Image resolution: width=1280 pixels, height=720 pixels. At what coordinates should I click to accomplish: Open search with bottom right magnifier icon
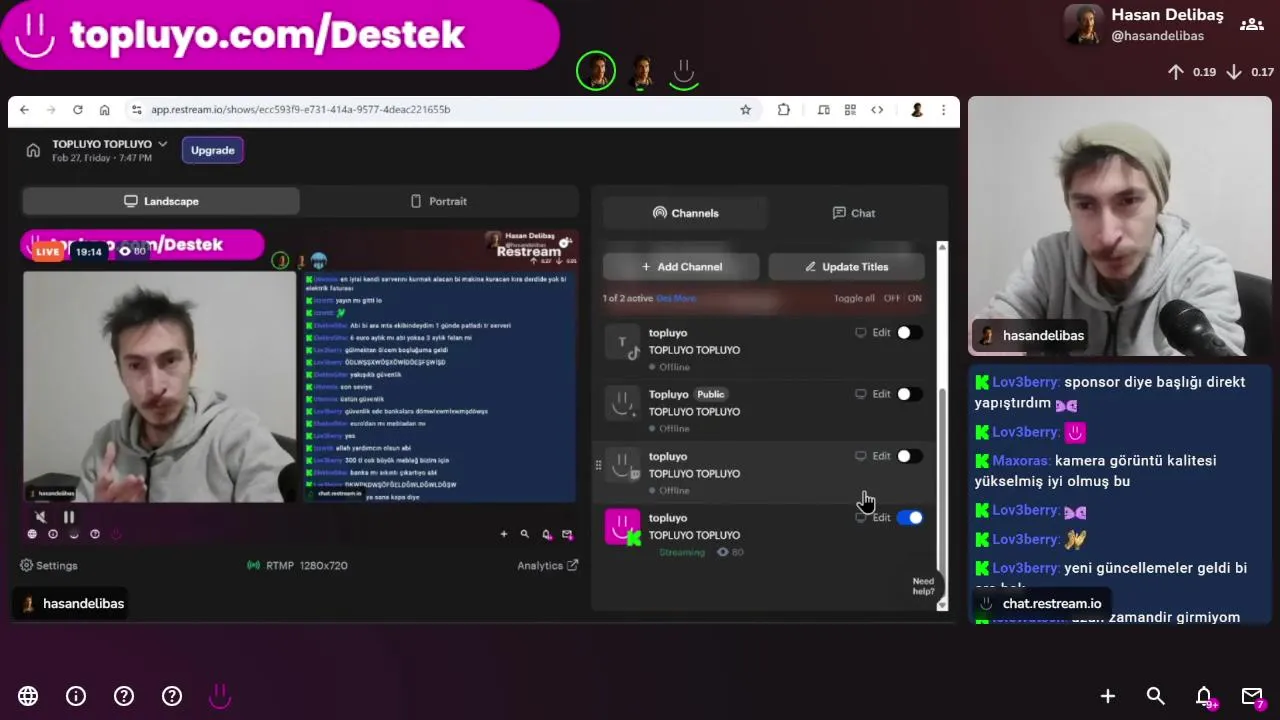(1156, 696)
